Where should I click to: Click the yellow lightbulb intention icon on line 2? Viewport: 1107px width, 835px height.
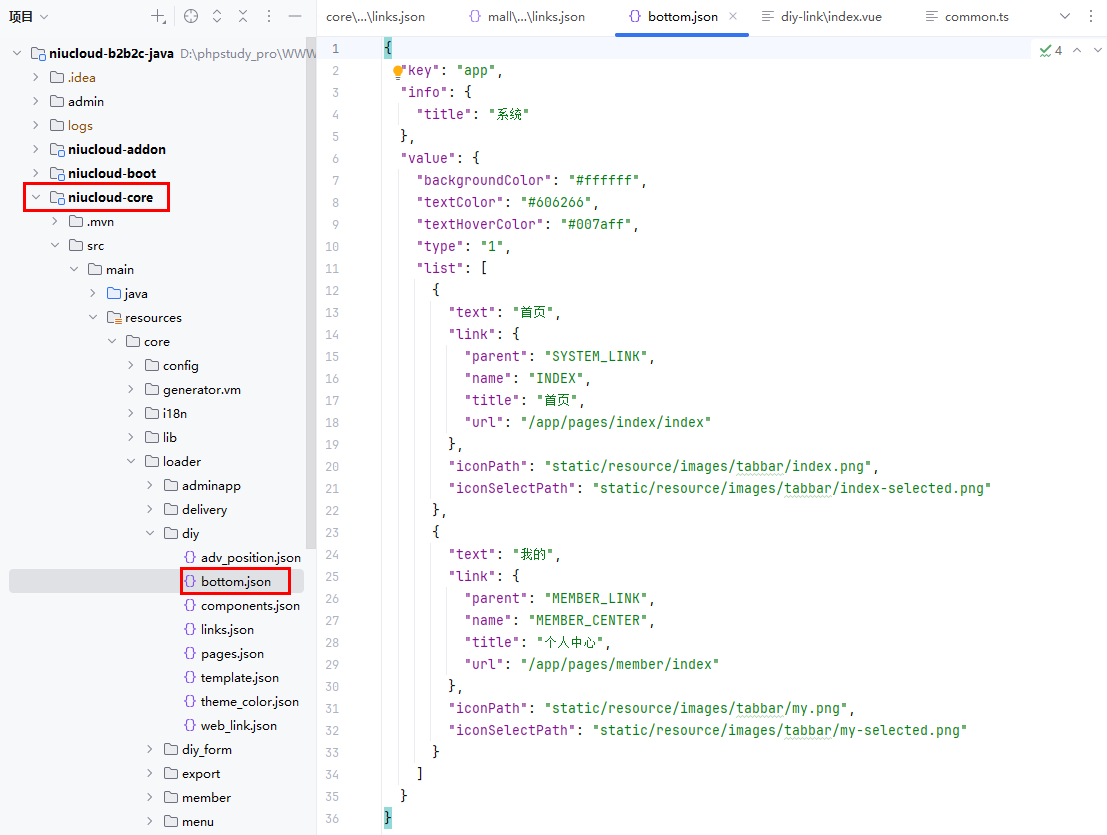pos(398,72)
